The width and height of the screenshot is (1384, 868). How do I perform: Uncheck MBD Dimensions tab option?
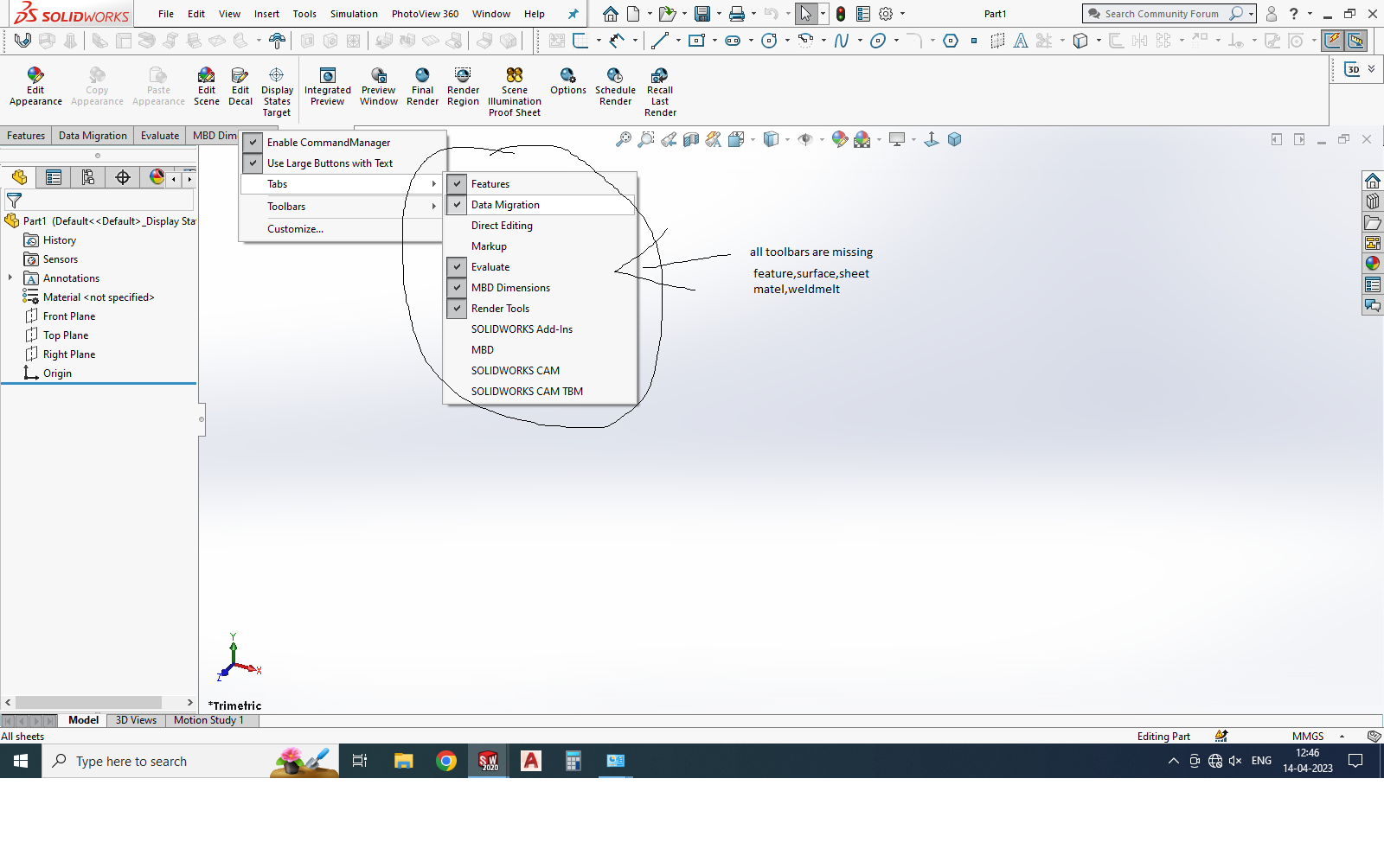coord(458,288)
